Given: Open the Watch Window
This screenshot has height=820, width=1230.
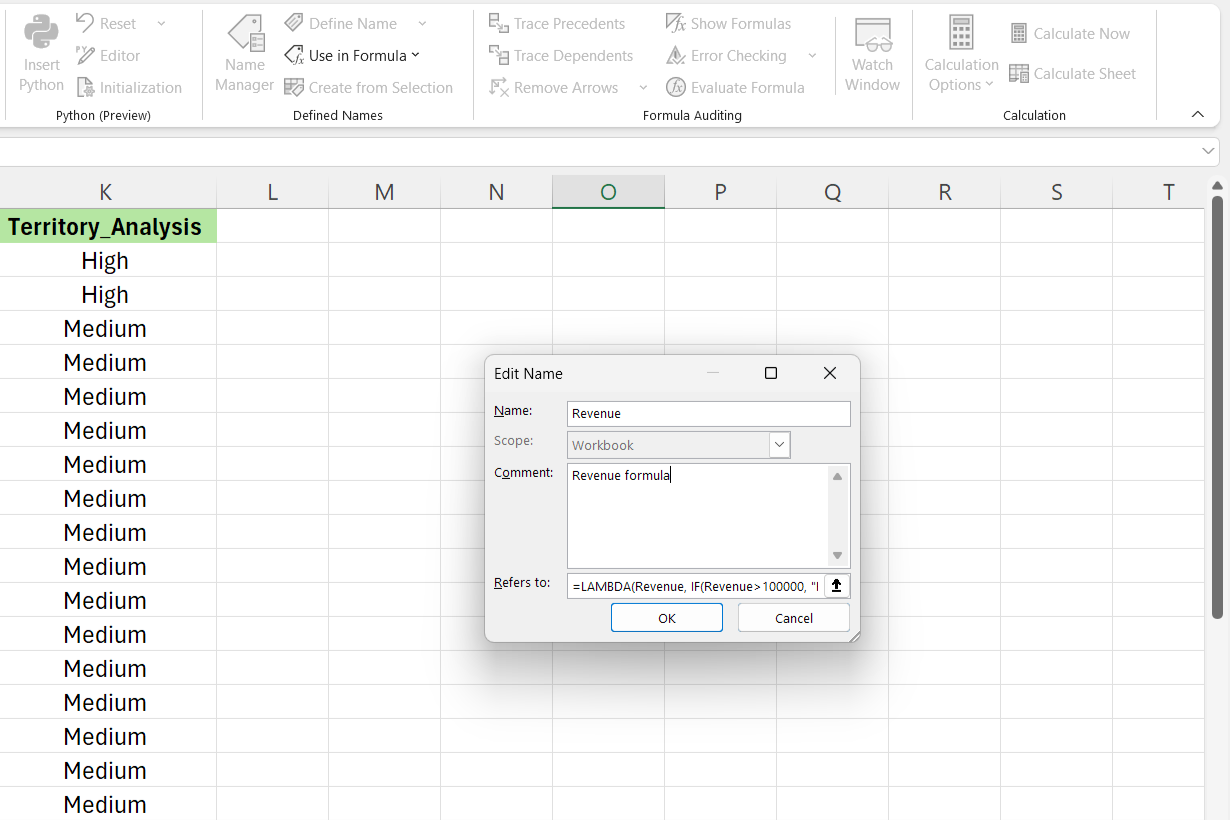Looking at the screenshot, I should 872,54.
